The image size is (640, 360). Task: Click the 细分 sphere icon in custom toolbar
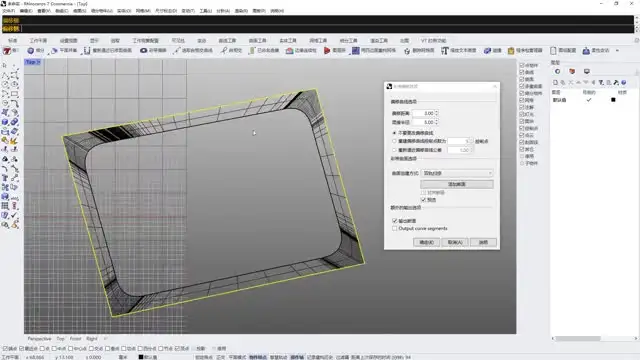pos(31,51)
